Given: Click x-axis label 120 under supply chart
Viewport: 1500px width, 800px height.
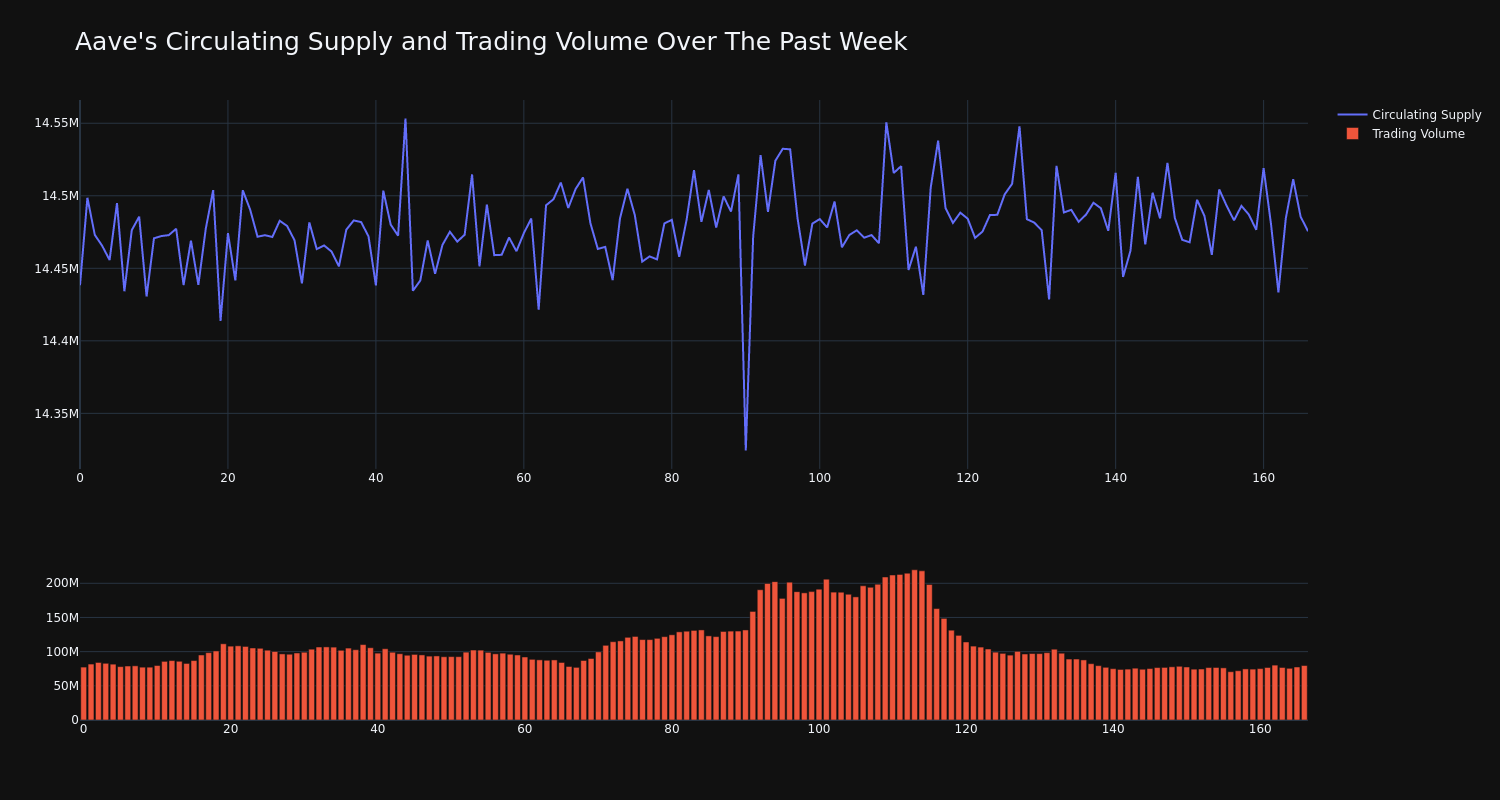Looking at the screenshot, I should [968, 478].
